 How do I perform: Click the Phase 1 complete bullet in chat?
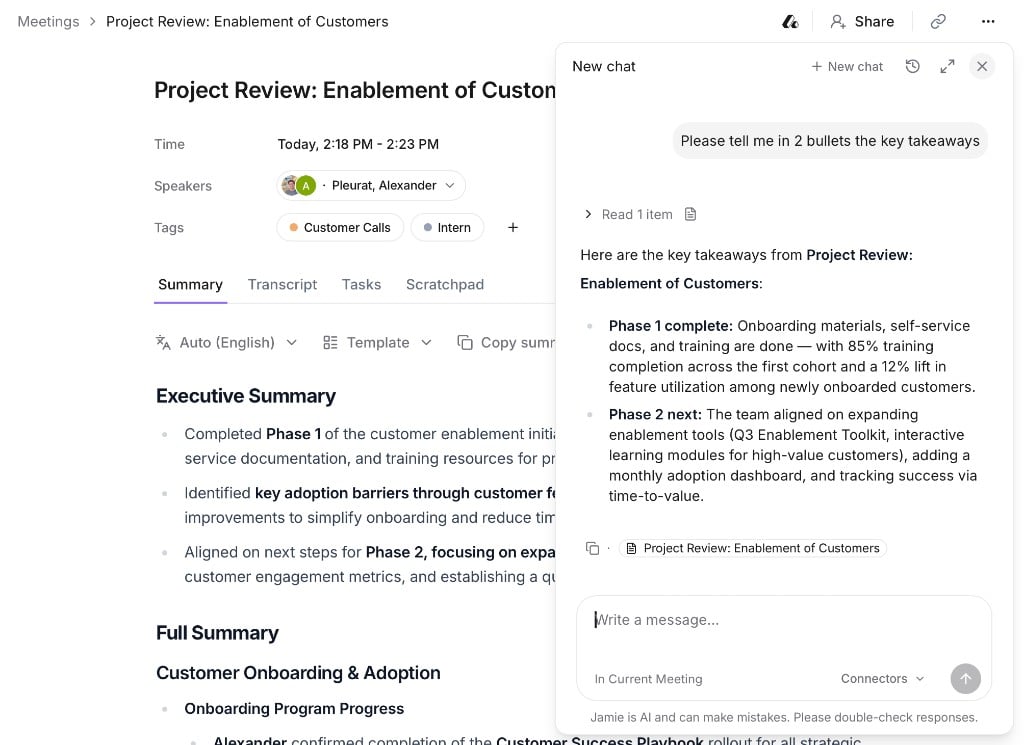[x=792, y=356]
